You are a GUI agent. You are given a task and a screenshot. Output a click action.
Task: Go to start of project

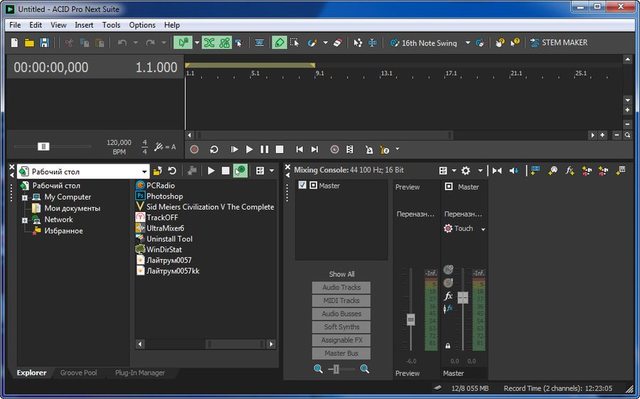point(299,149)
